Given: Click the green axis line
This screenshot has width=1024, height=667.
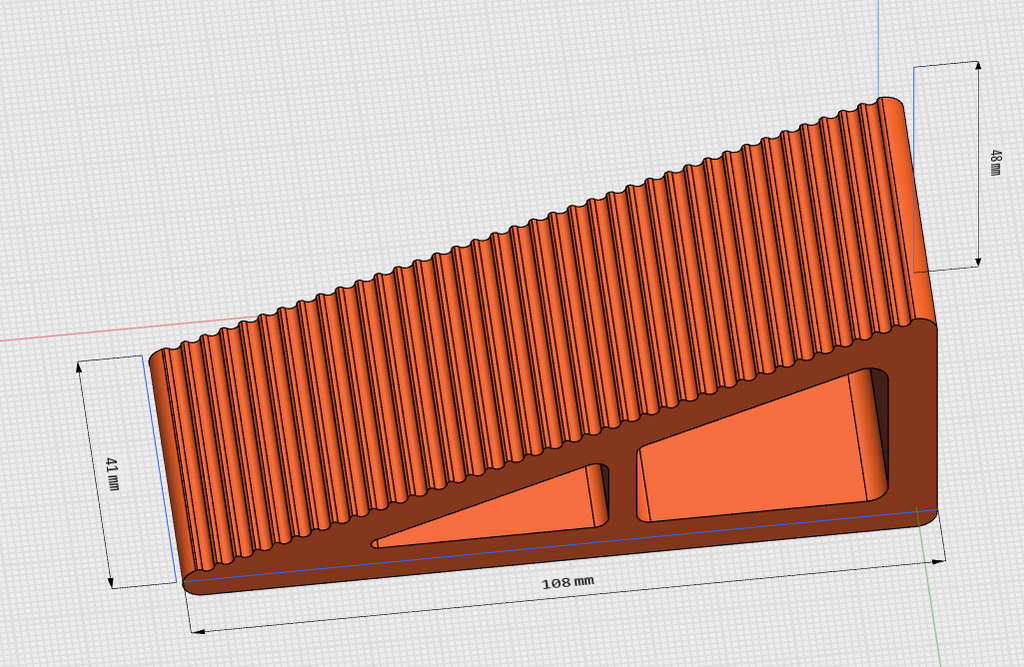Looking at the screenshot, I should (930, 588).
